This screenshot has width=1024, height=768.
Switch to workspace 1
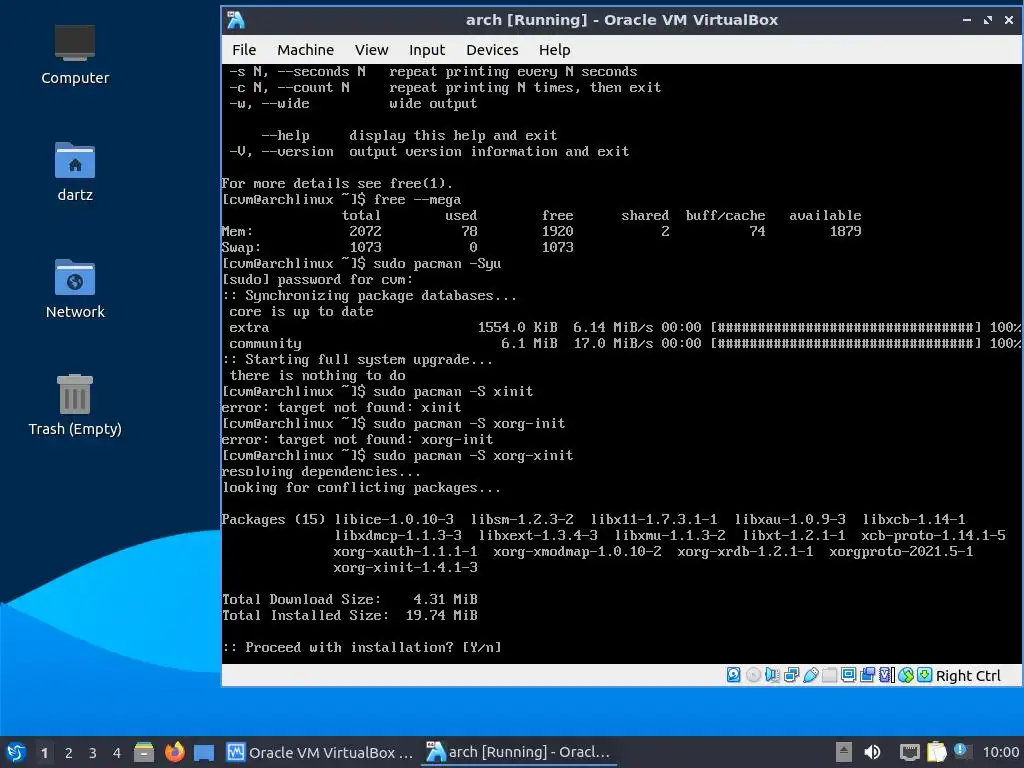click(44, 753)
